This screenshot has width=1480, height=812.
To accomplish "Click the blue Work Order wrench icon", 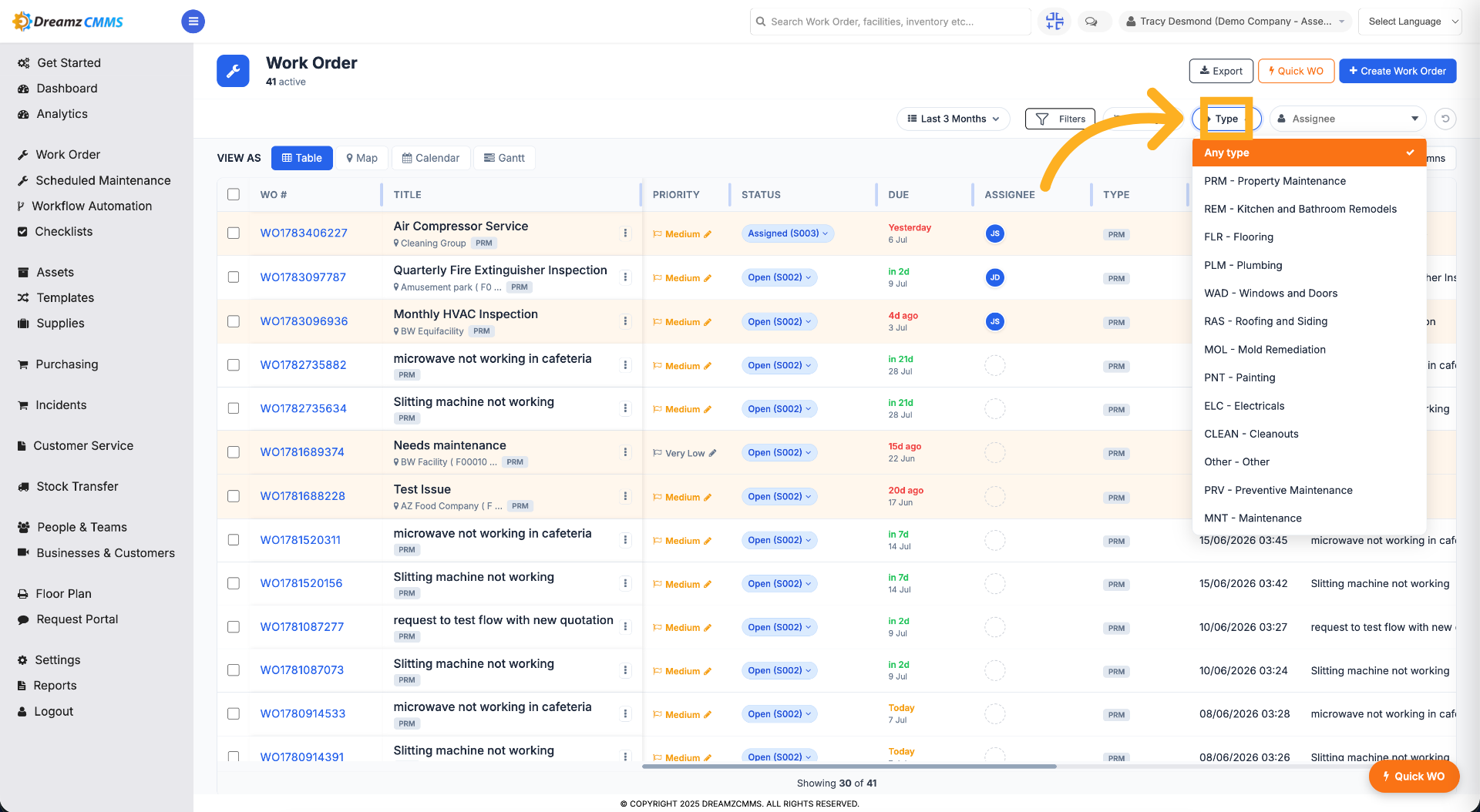I will click(233, 71).
